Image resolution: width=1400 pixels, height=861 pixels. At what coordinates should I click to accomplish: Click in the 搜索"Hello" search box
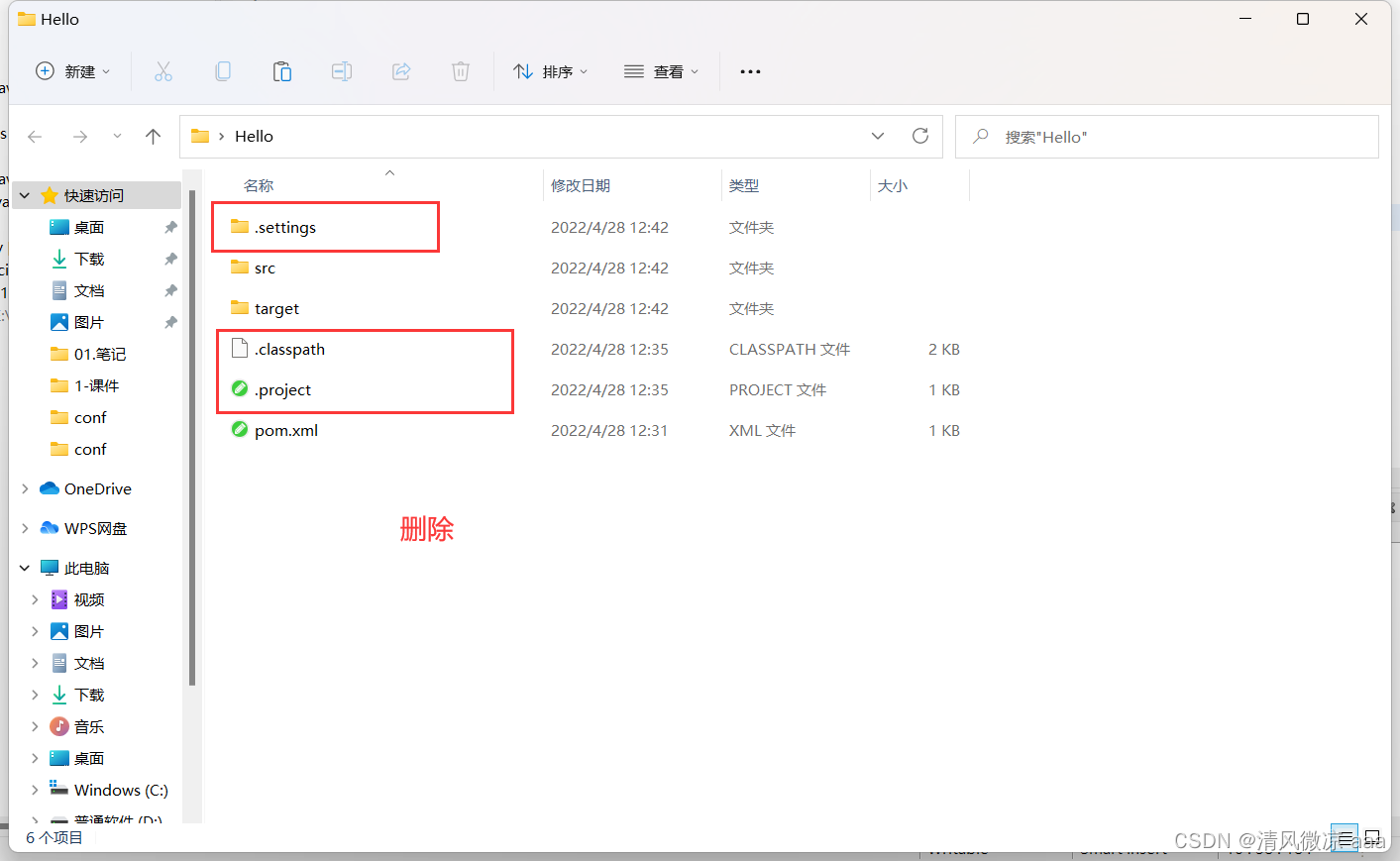[x=1167, y=137]
